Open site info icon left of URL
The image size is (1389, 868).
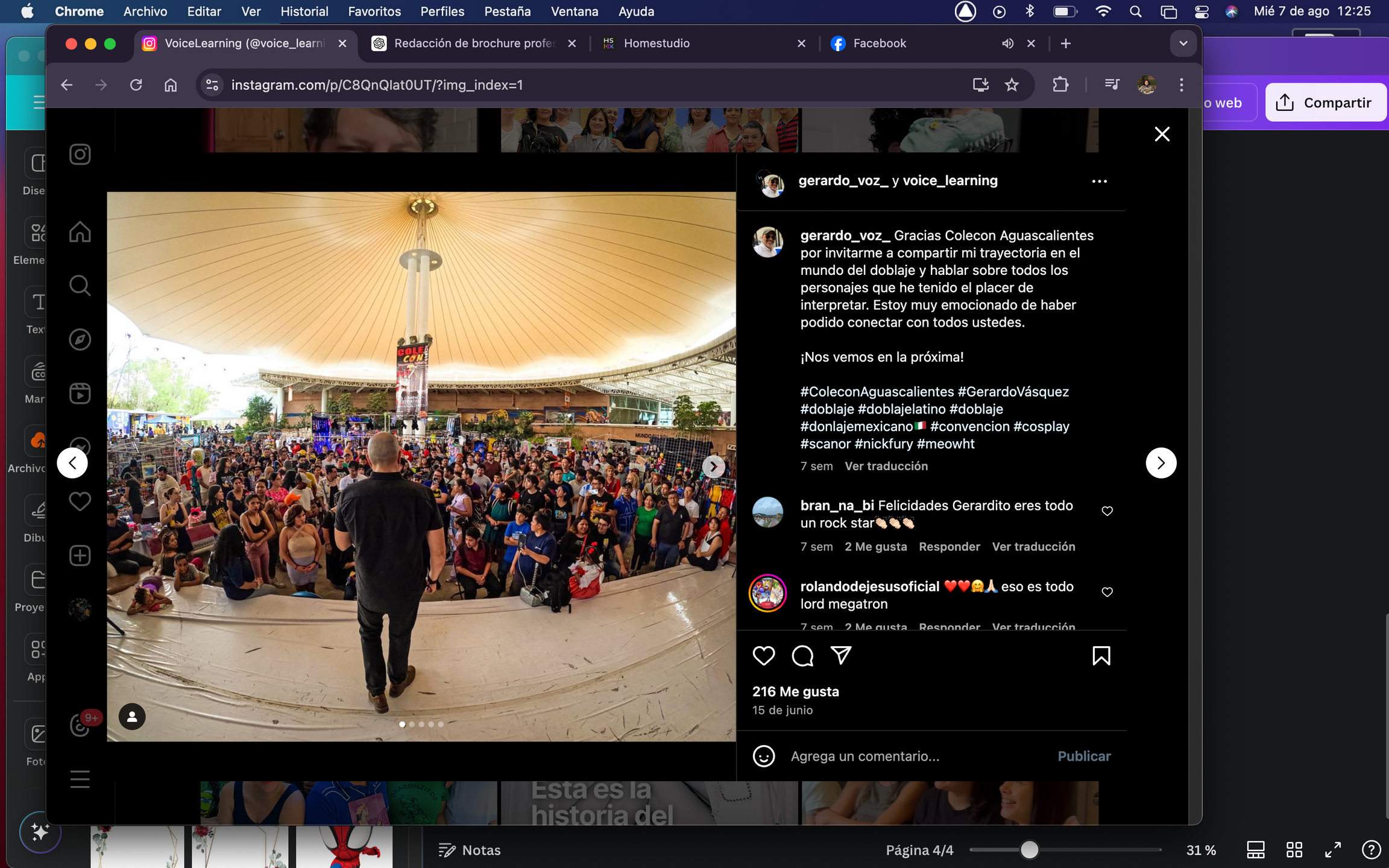(x=212, y=85)
